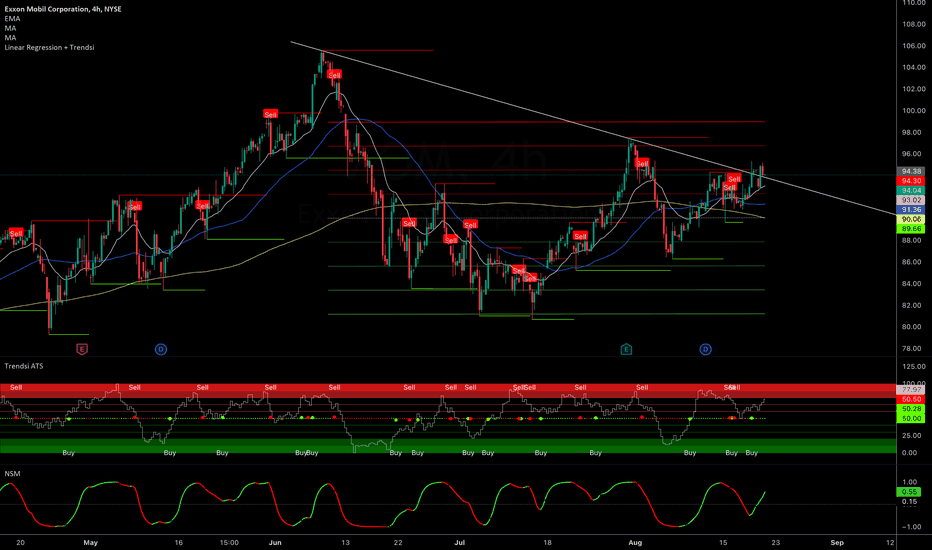Click the 106.00 price axis label
This screenshot has width=932, height=550.
click(914, 46)
